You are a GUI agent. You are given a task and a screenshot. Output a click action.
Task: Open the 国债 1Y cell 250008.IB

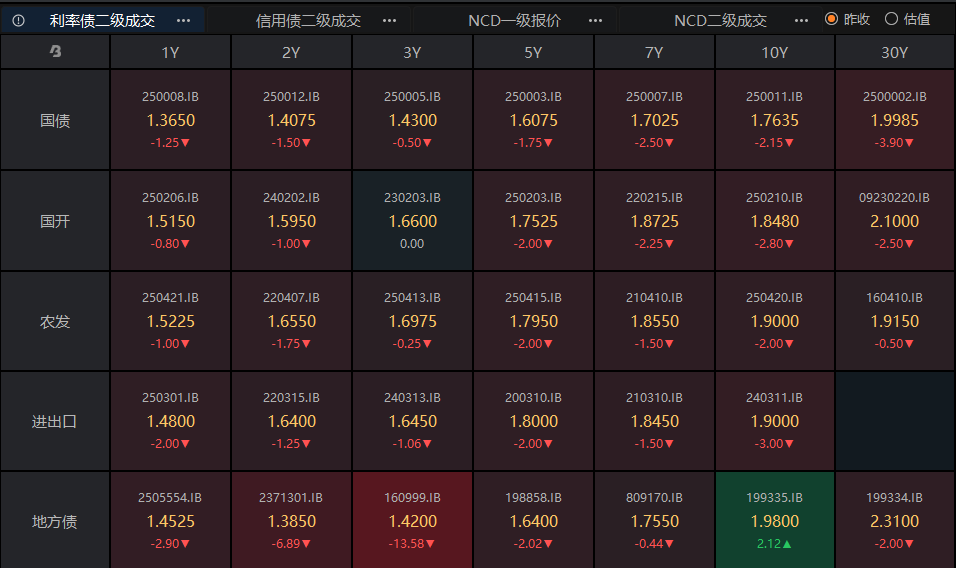click(171, 120)
